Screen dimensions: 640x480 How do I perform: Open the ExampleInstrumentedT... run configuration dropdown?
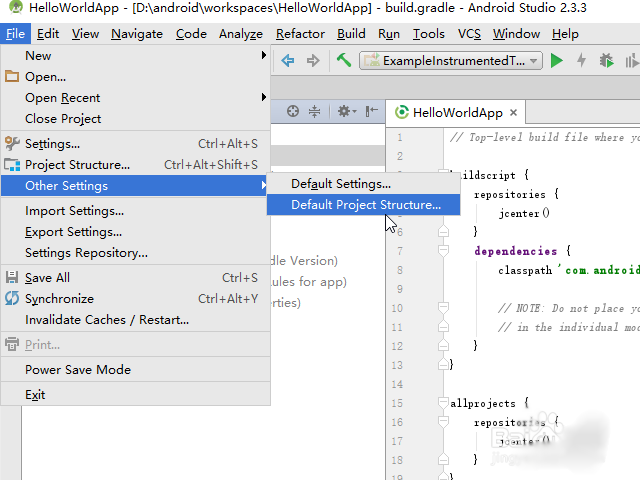(x=451, y=61)
